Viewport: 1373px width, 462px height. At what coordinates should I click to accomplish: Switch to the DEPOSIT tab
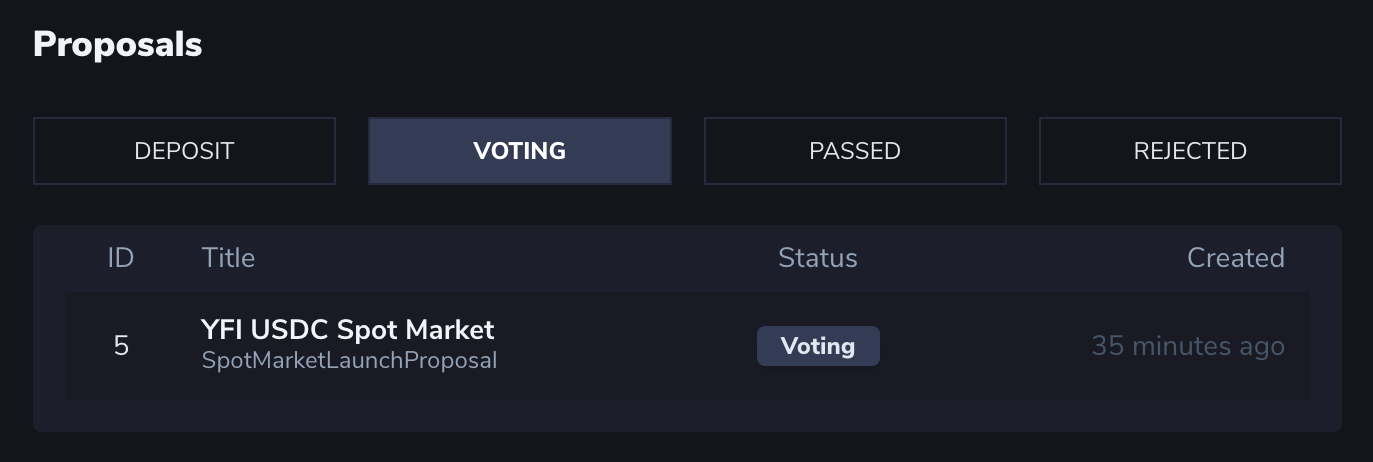click(x=184, y=151)
